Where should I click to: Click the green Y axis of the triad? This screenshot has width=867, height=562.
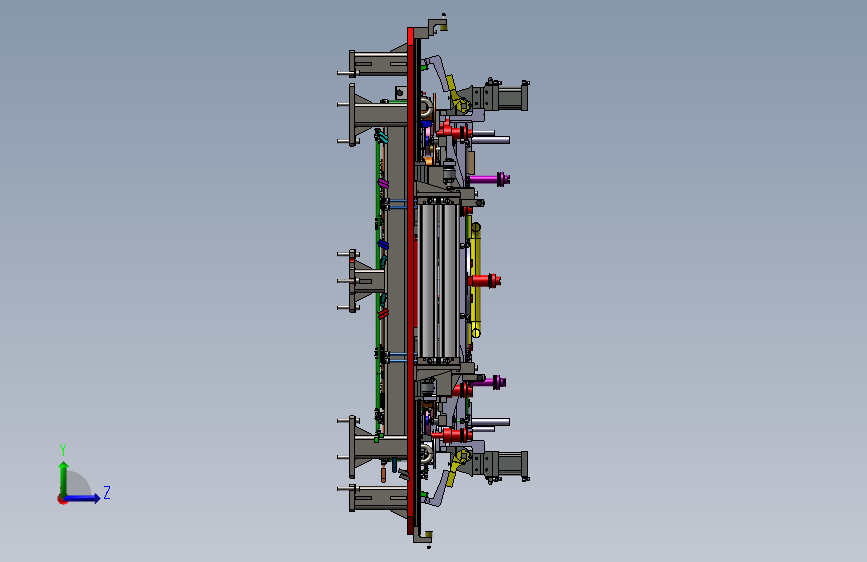coord(64,478)
